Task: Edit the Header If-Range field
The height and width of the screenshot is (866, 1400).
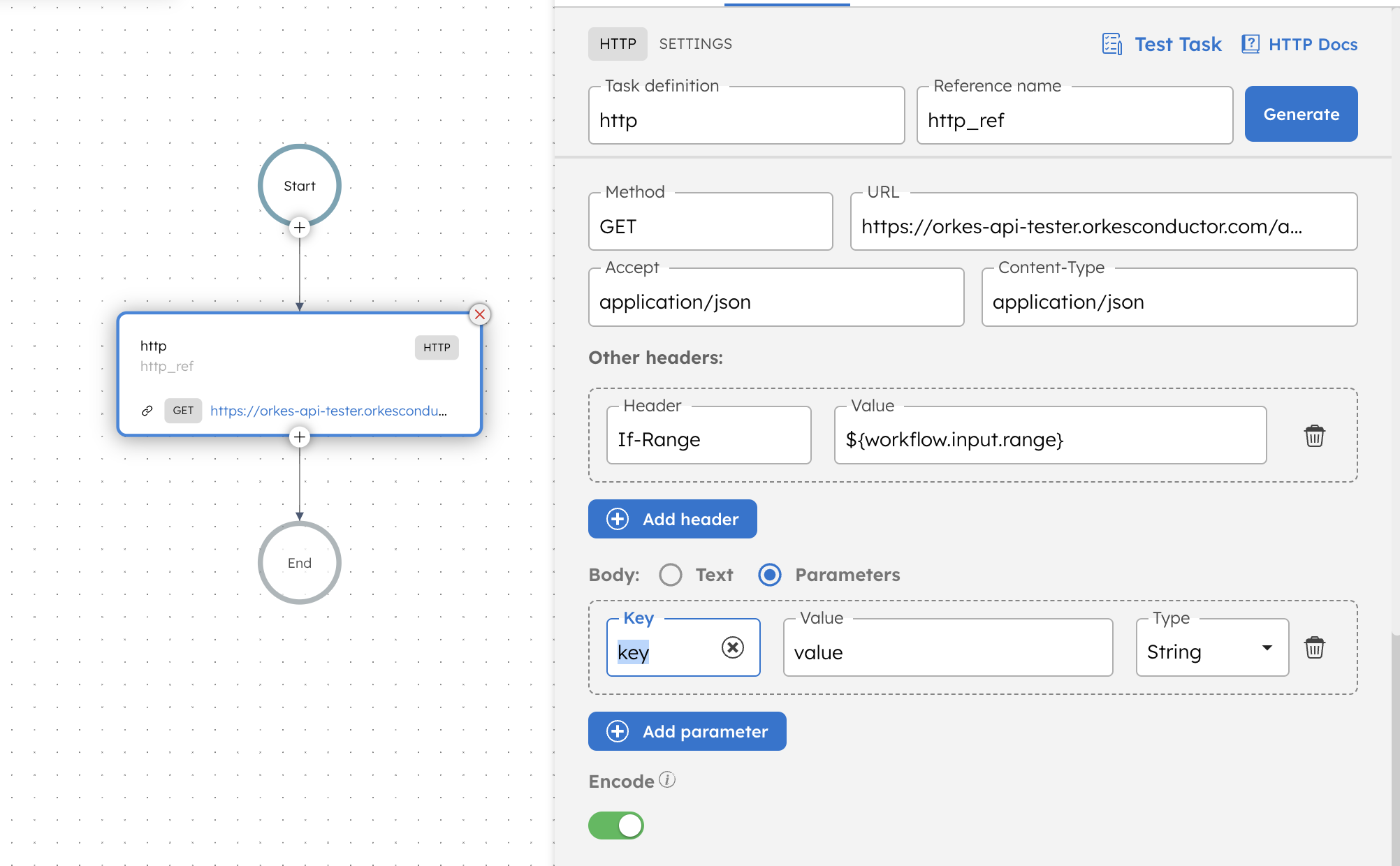Action: (x=709, y=435)
